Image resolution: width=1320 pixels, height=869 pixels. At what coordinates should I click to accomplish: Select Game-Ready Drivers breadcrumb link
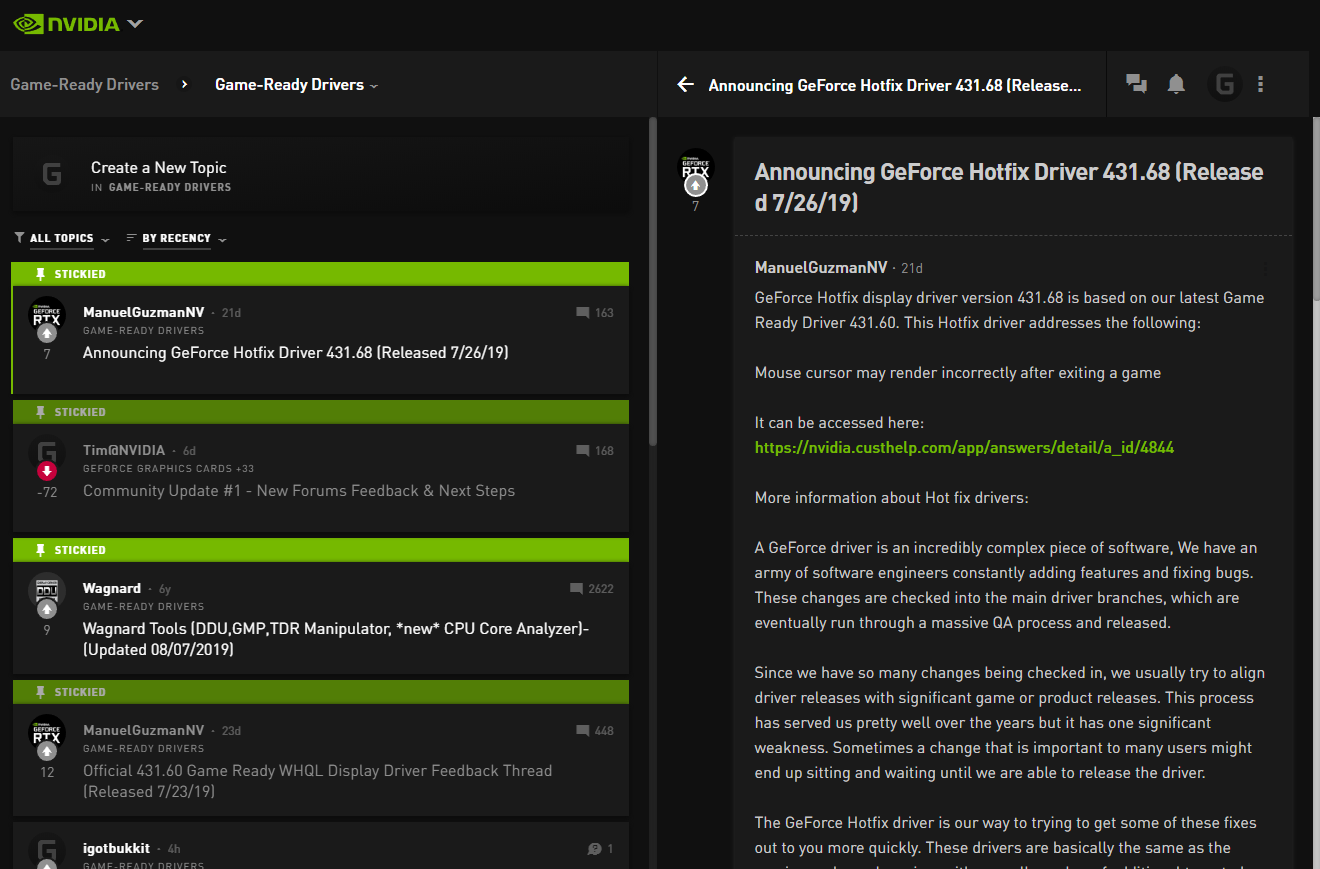coord(84,84)
